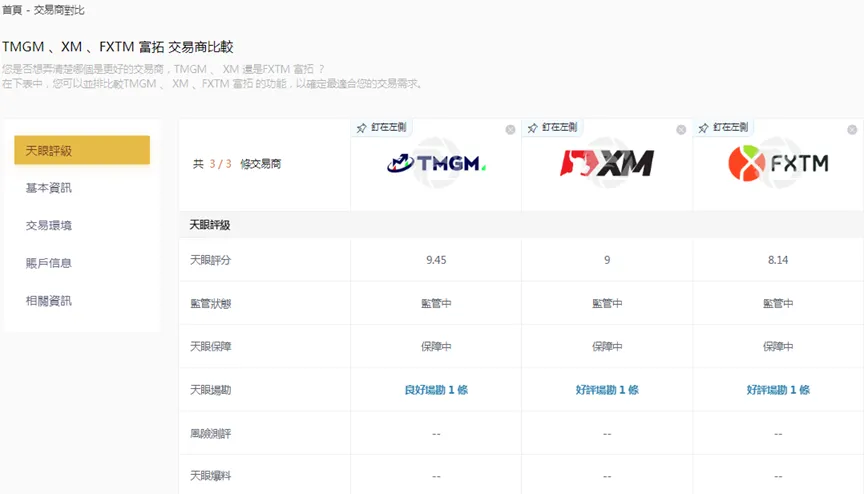Click the 天眼爆料 row label
The image size is (864, 494).
pos(210,476)
